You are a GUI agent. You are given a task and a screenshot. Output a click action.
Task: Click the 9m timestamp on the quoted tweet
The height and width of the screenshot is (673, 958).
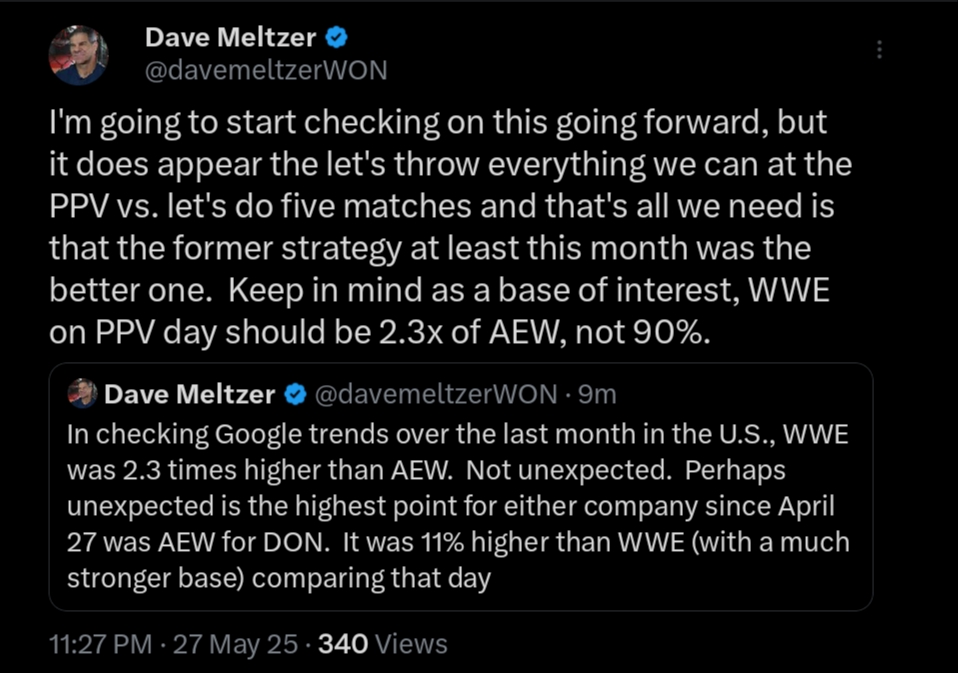point(598,395)
